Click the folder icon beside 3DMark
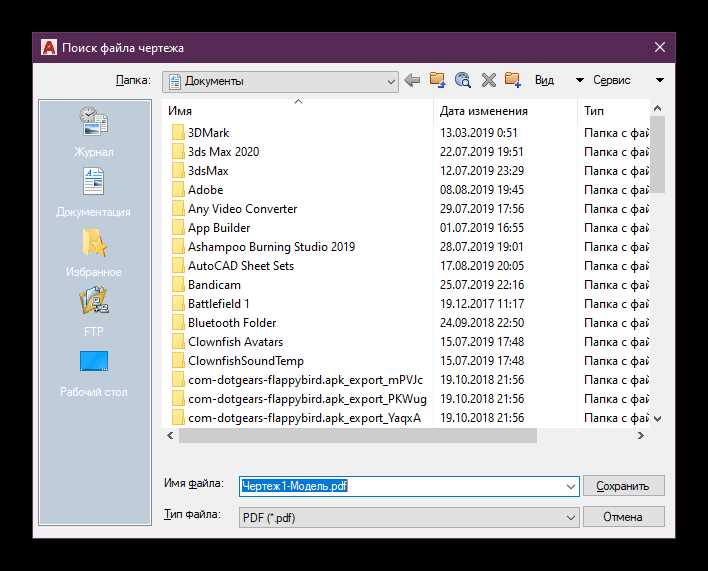 tap(178, 133)
